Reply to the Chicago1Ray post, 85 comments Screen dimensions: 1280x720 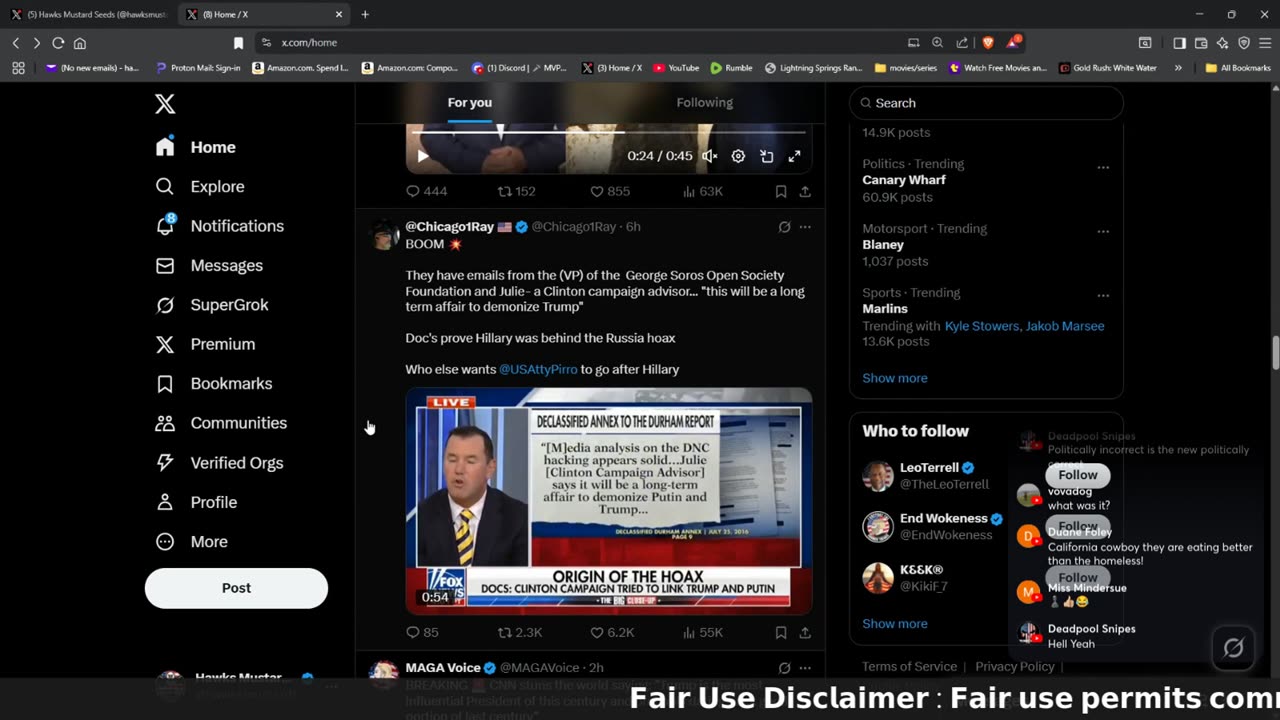422,633
